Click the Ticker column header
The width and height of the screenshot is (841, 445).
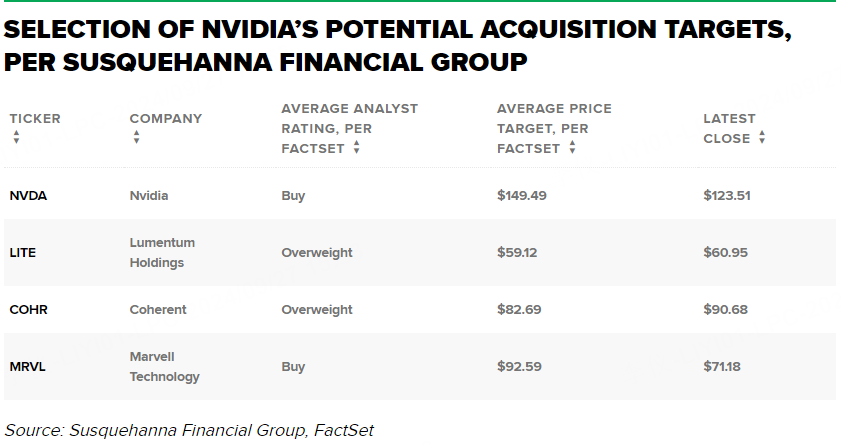(x=35, y=119)
